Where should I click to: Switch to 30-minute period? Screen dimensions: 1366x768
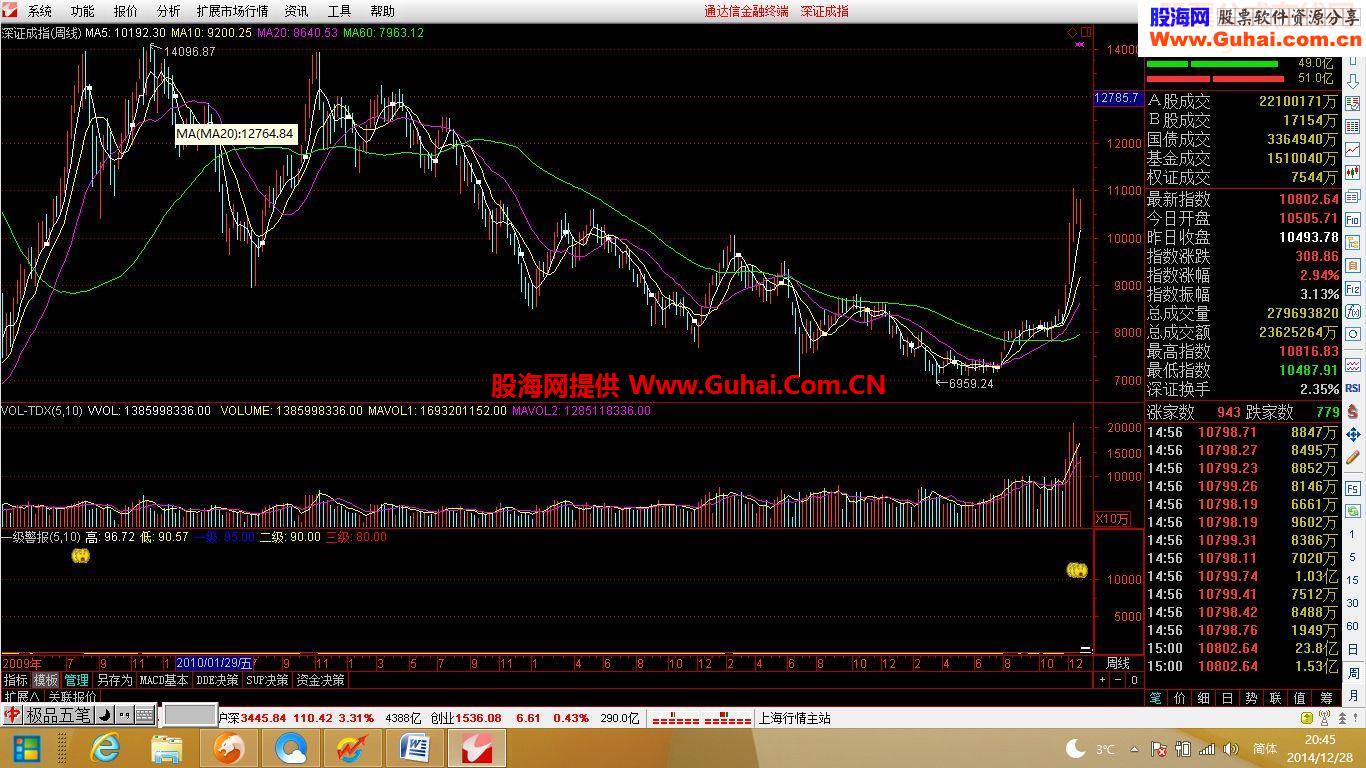click(x=1353, y=603)
